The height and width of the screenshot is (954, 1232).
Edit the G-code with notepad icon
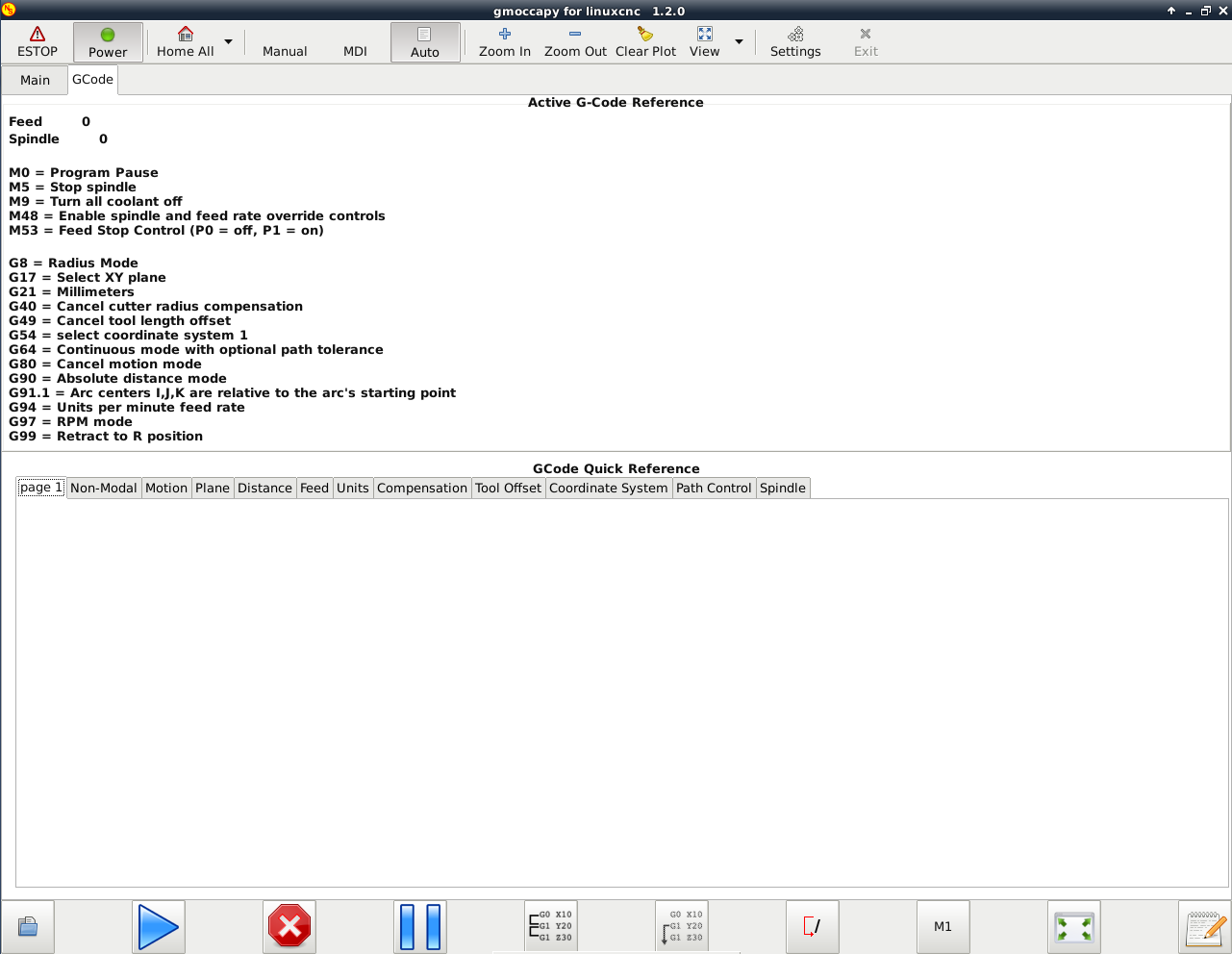click(1205, 927)
